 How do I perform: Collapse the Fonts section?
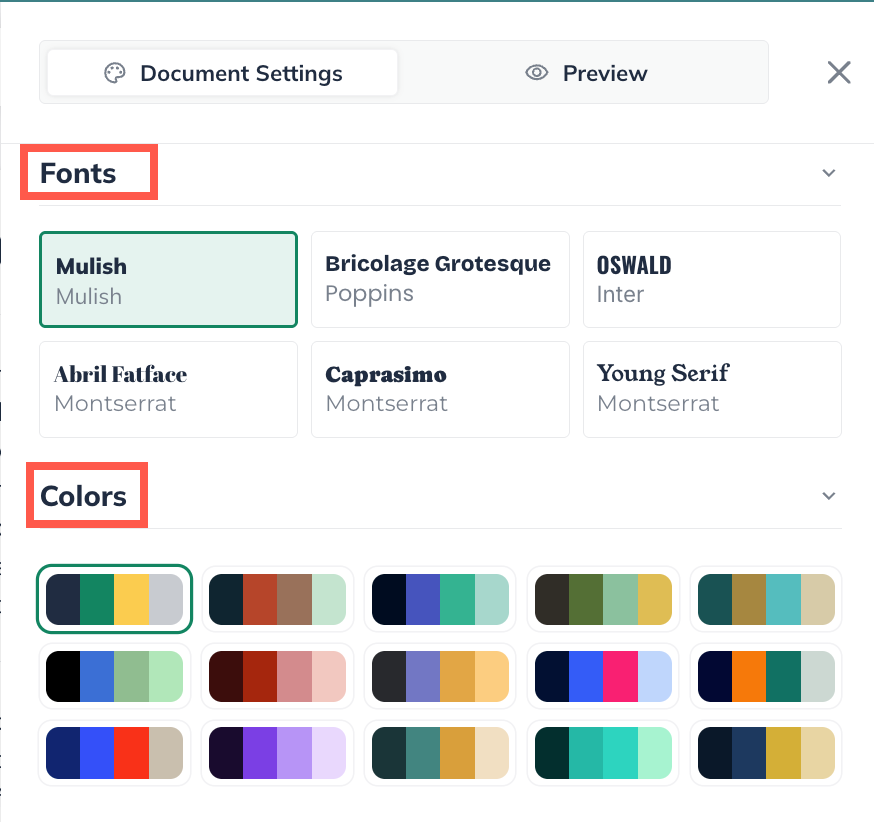[x=828, y=172]
